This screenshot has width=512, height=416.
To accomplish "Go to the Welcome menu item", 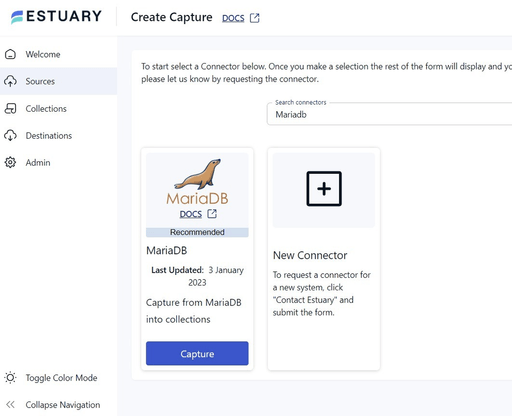I will point(58,54).
